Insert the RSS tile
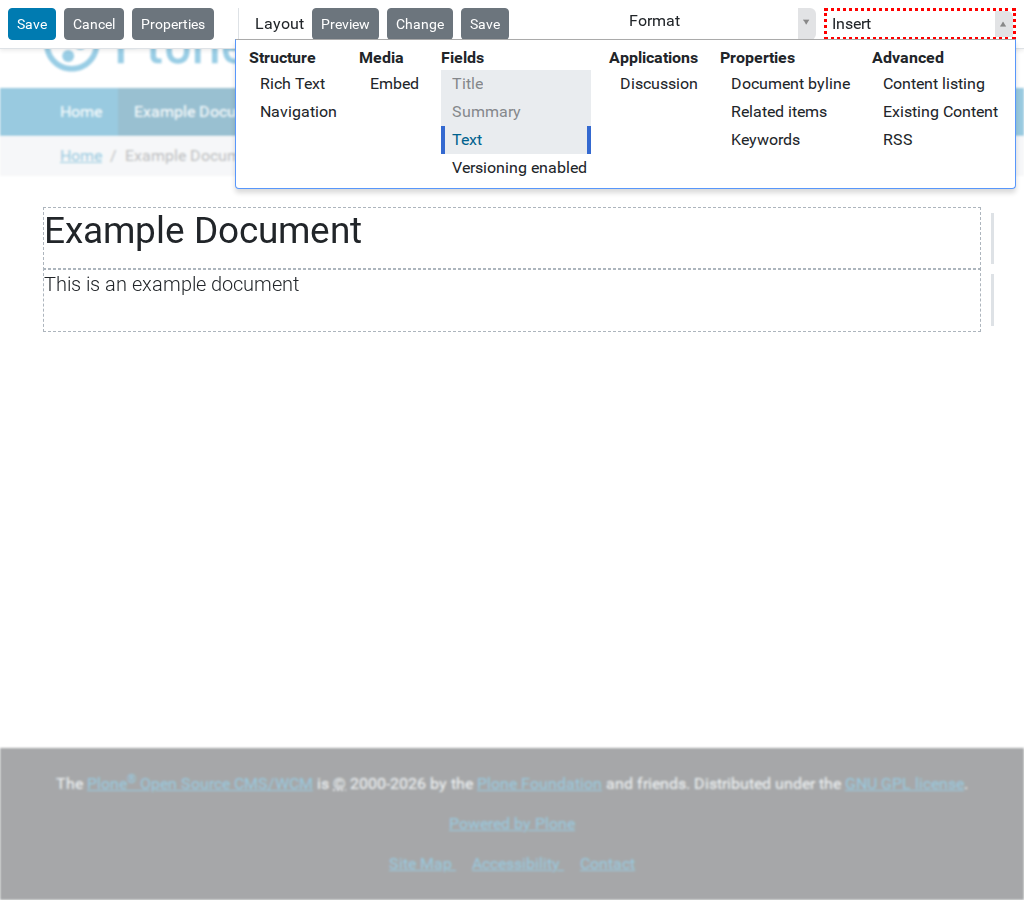Image resolution: width=1024 pixels, height=900 pixels. point(898,140)
